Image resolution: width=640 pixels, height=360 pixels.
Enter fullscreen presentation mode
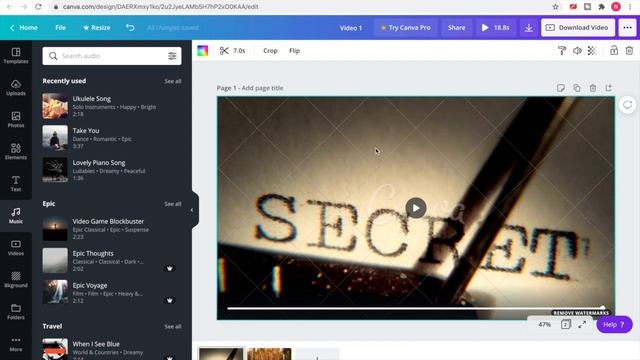tap(582, 324)
